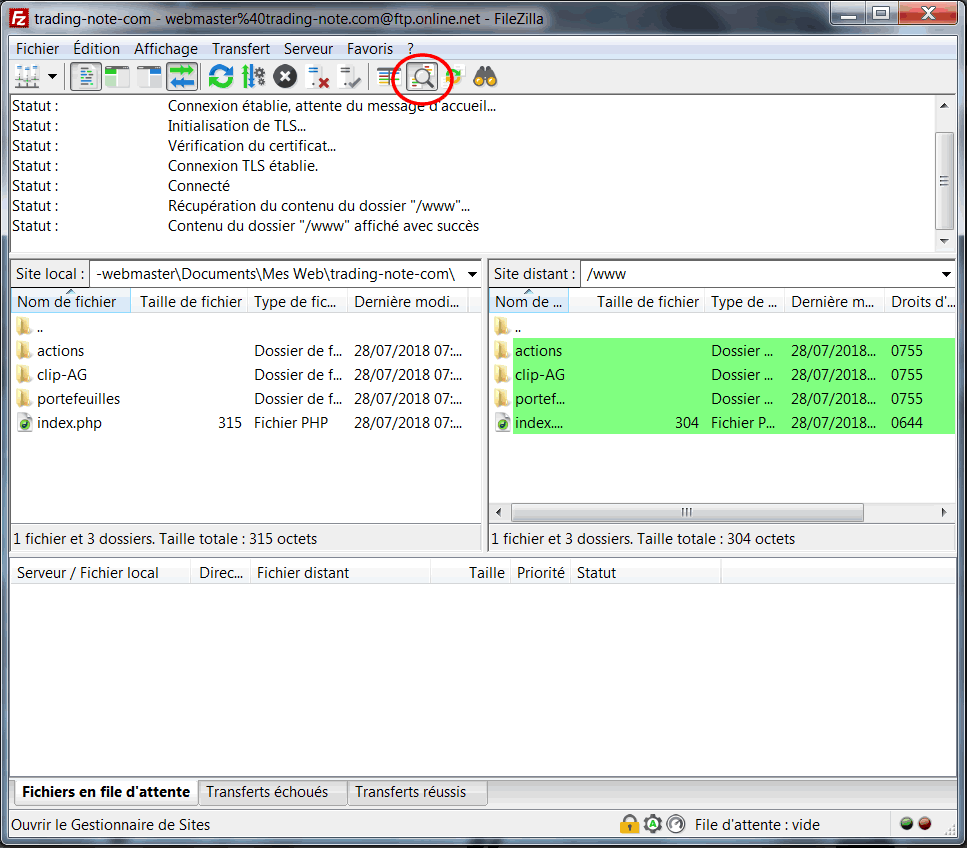This screenshot has width=967, height=848.
Task: Open the Site Manager icon
Action: pos(27,77)
